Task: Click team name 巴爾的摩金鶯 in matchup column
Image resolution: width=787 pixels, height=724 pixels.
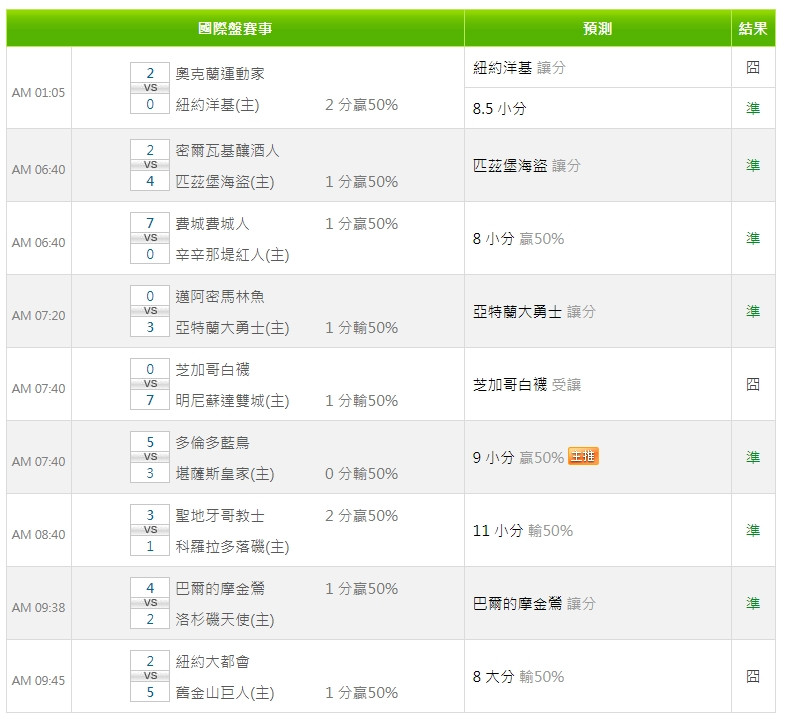Action: (220, 588)
